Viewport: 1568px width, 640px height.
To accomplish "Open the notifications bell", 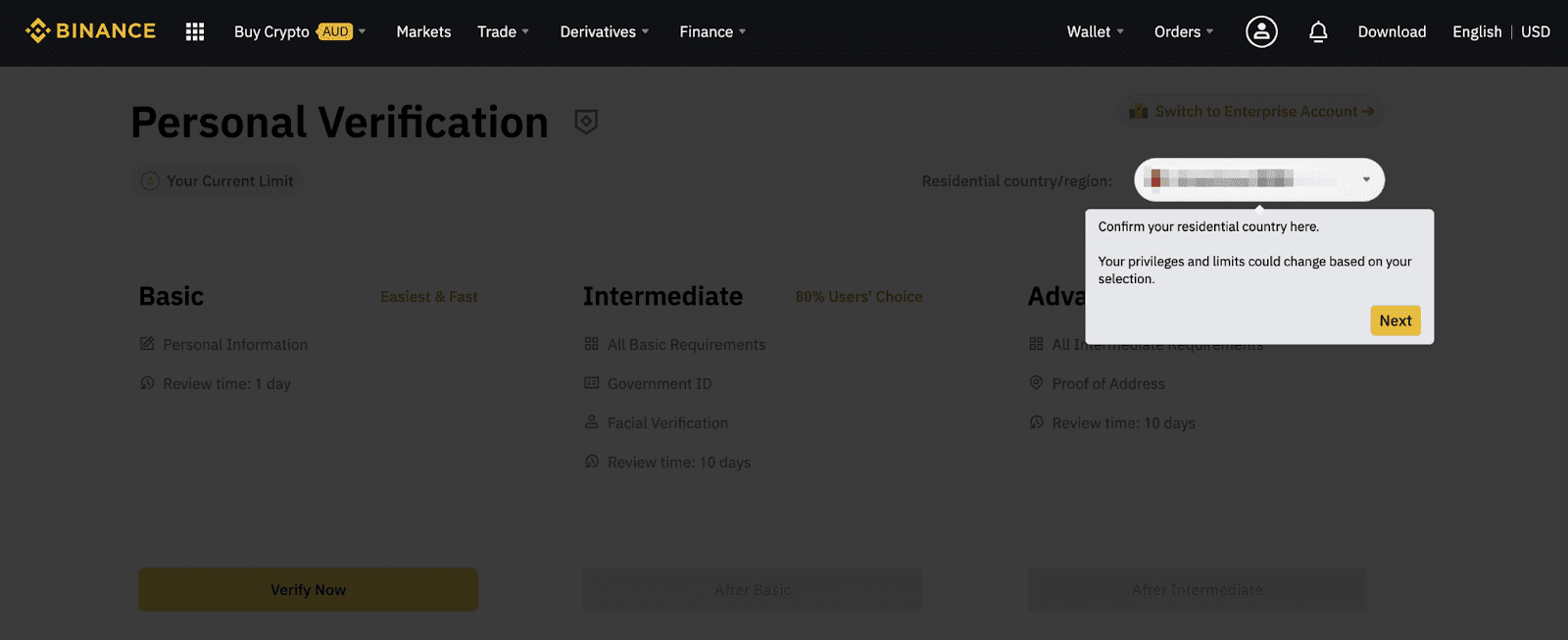I will [1318, 31].
